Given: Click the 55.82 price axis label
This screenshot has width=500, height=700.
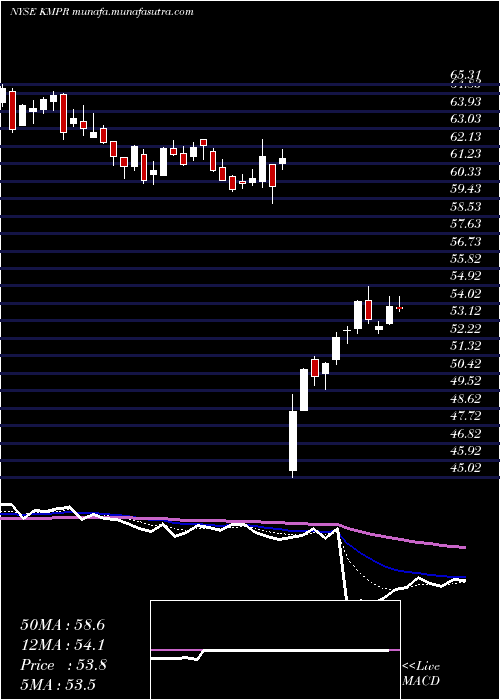Looking at the screenshot, I should (x=465, y=259).
